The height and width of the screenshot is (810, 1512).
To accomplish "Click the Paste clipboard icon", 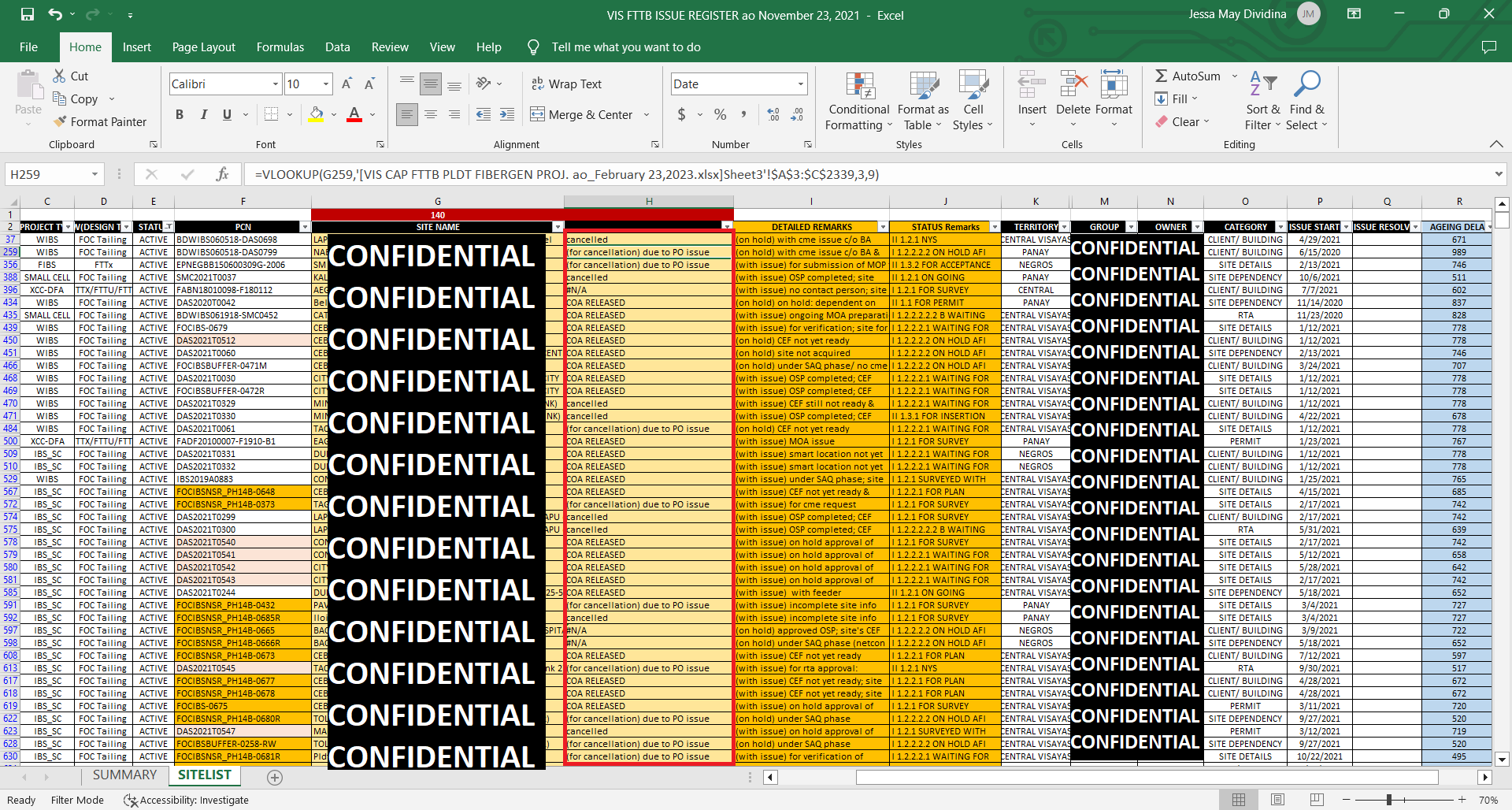I will point(28,85).
